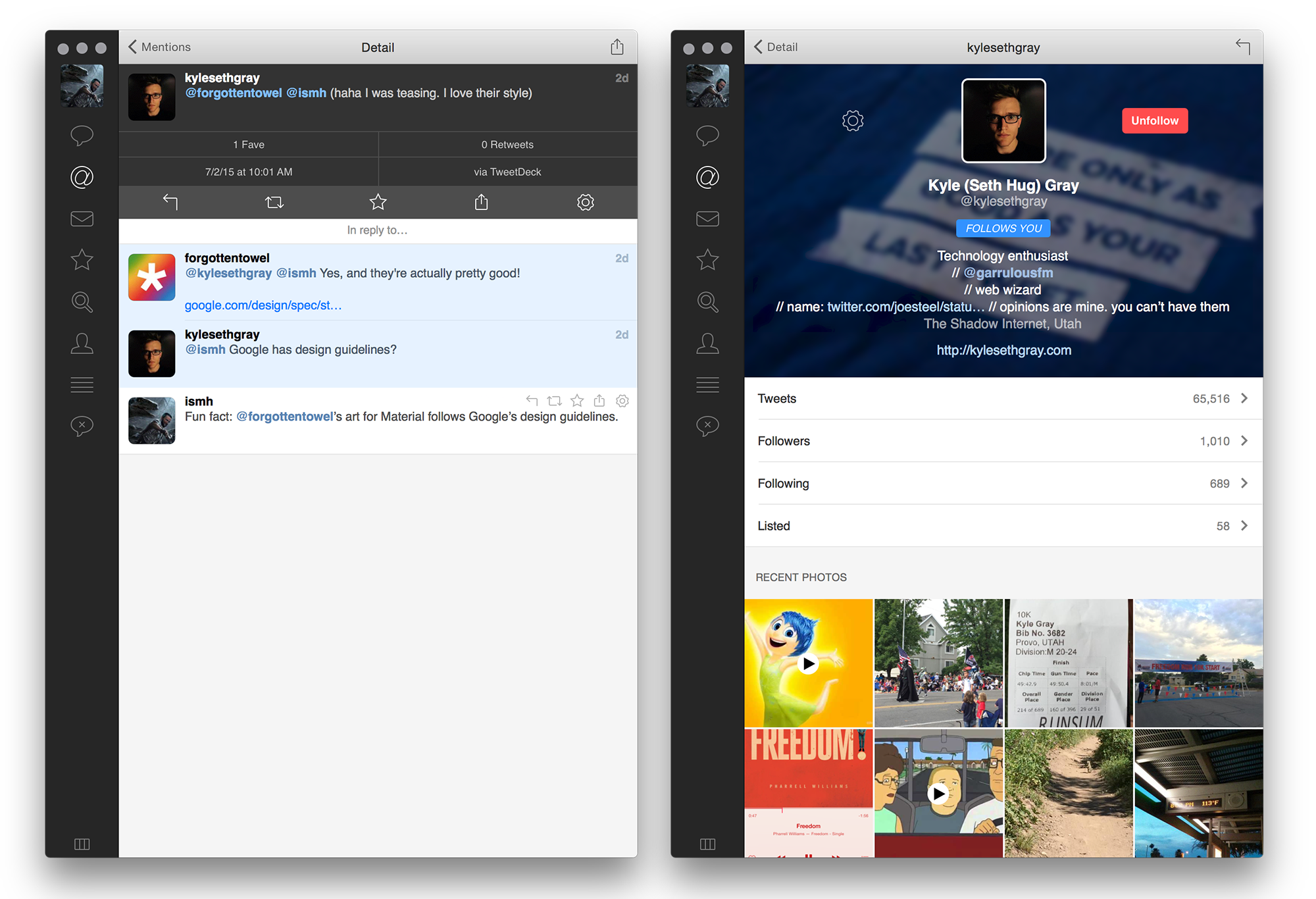
Task: Open tweet options gear in action bar
Action: click(585, 202)
